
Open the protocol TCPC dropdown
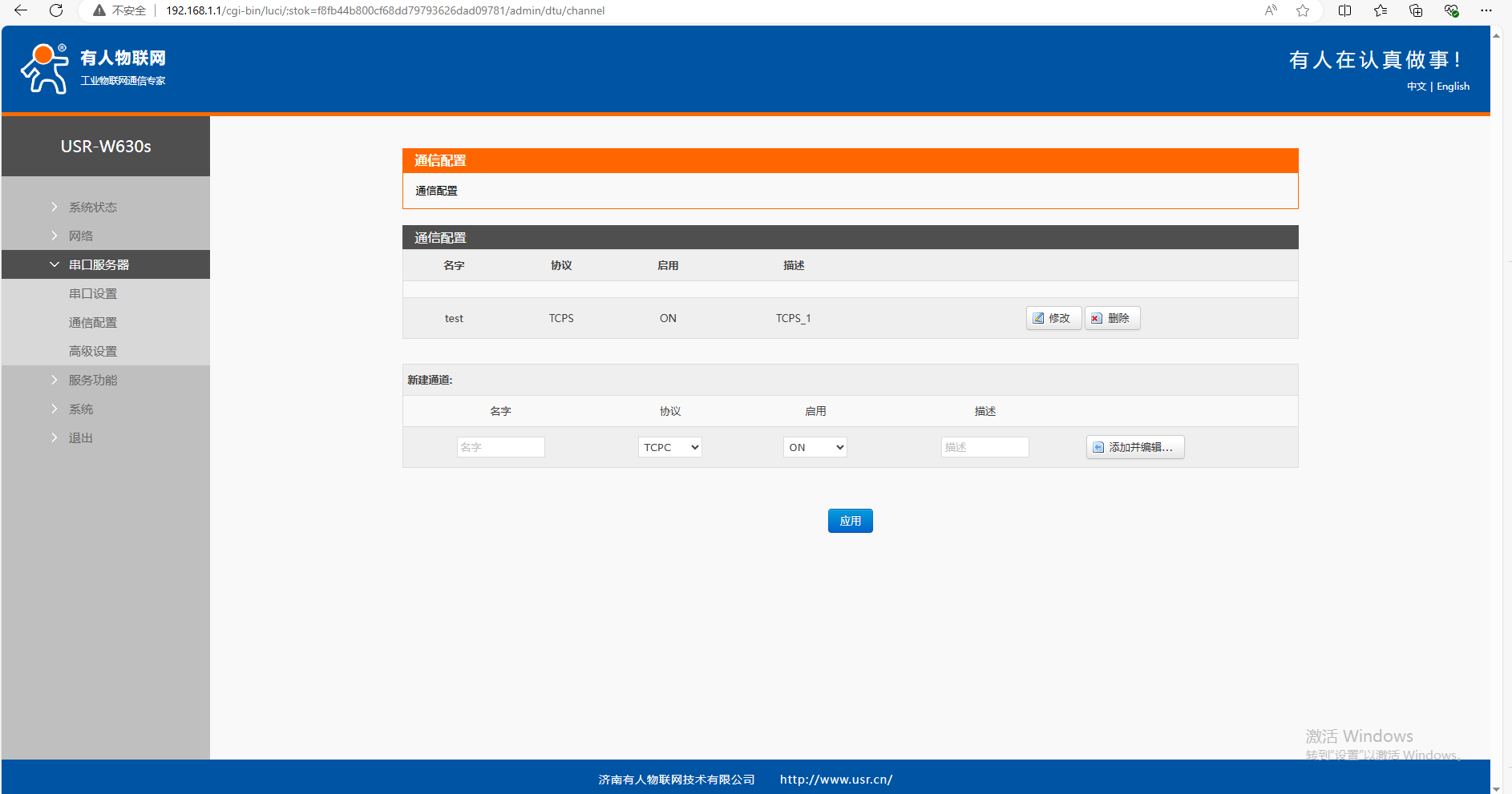669,447
